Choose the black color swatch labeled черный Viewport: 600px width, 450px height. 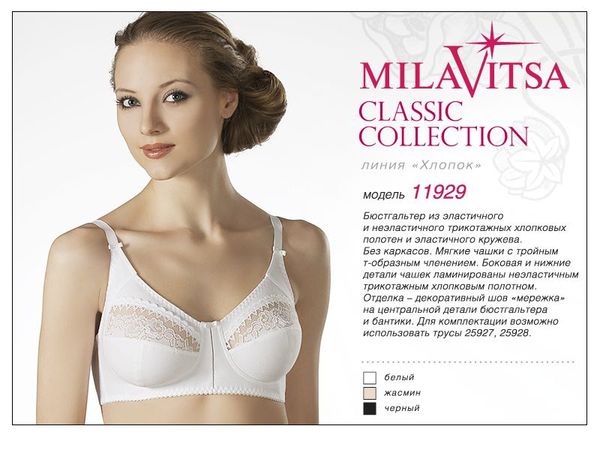(x=370, y=409)
